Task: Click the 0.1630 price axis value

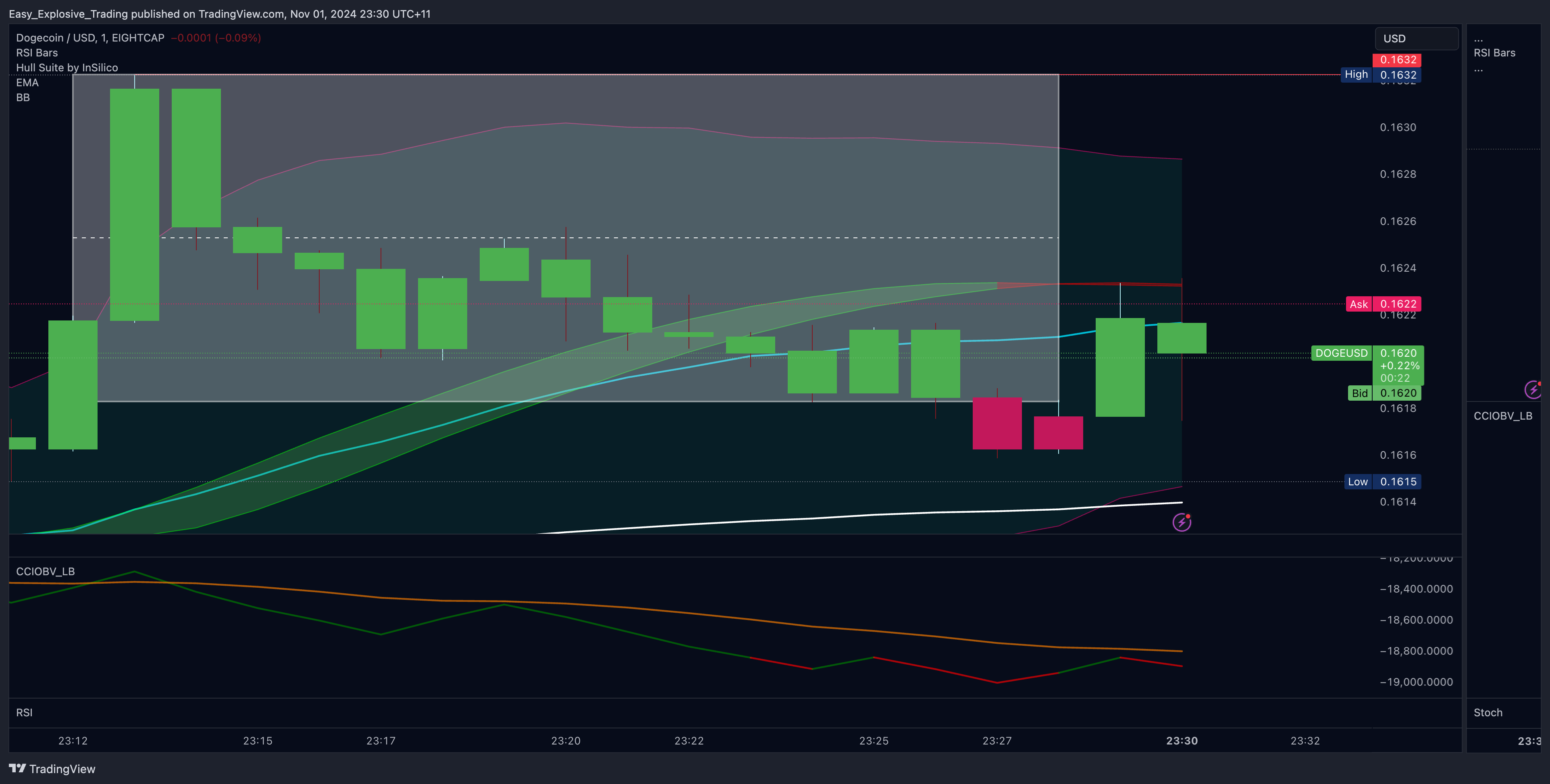Action: (x=1398, y=127)
